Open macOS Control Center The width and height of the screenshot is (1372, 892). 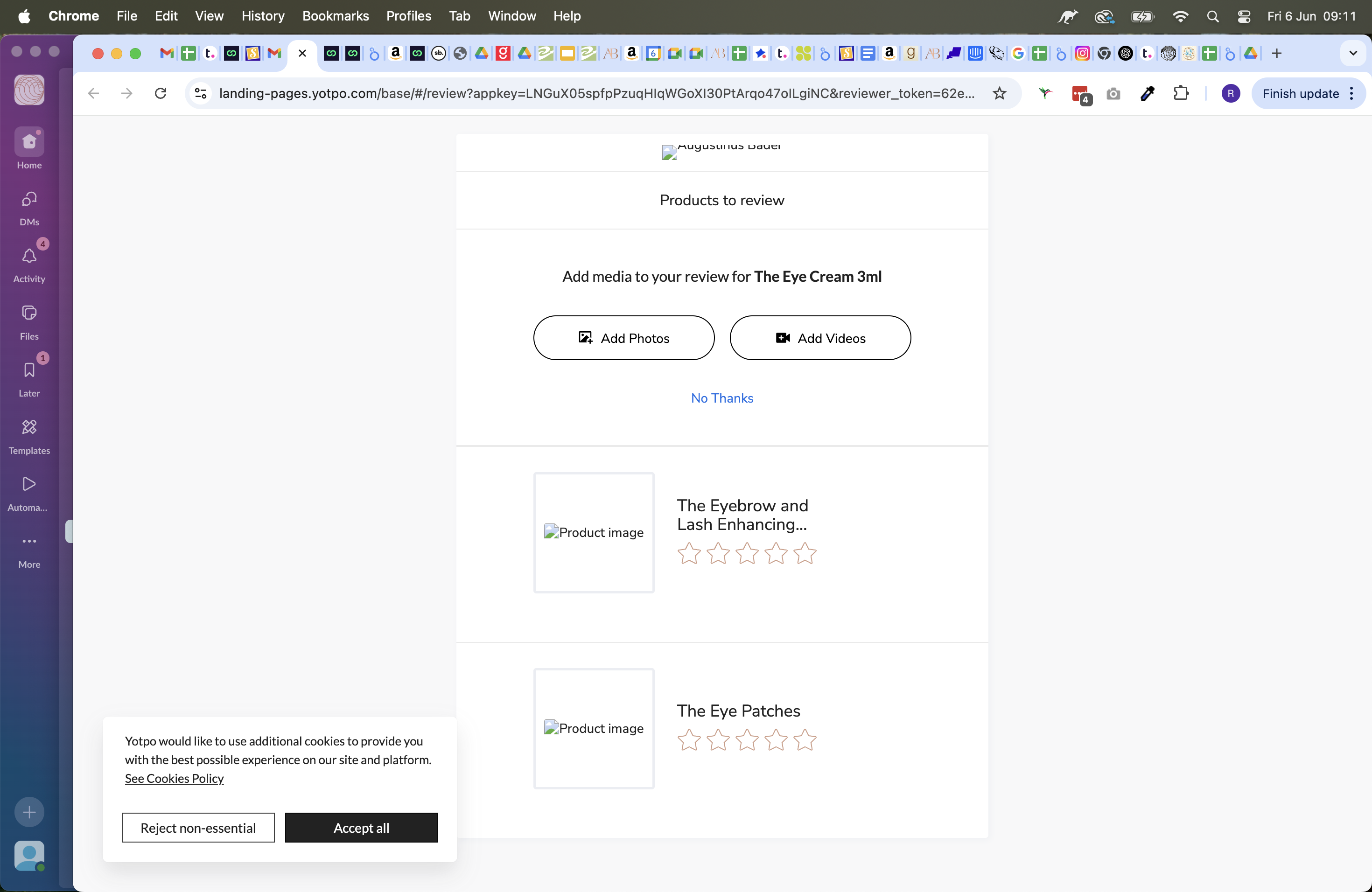pos(1244,16)
